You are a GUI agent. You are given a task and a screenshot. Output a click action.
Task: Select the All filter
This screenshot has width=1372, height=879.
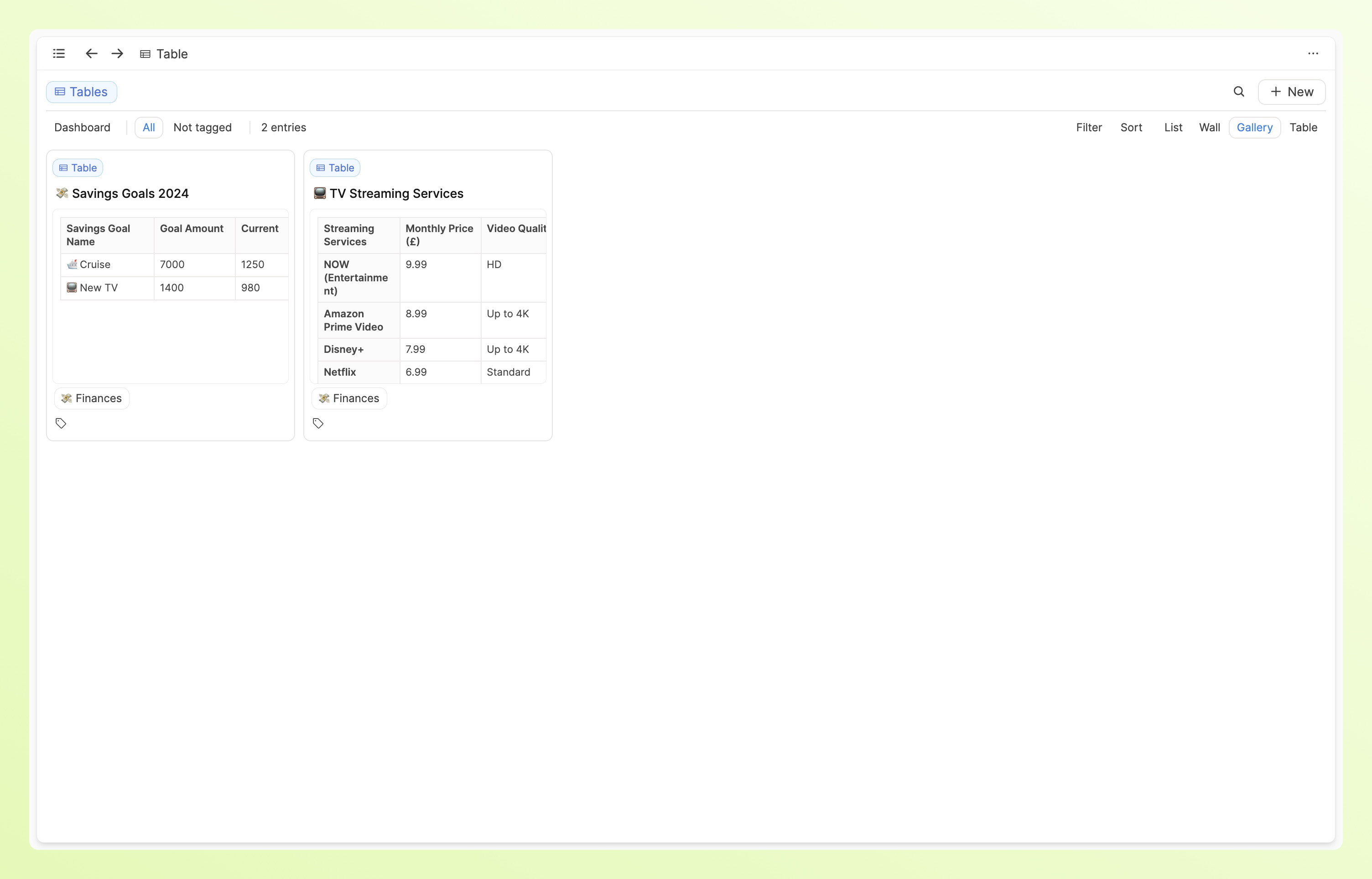pos(148,127)
